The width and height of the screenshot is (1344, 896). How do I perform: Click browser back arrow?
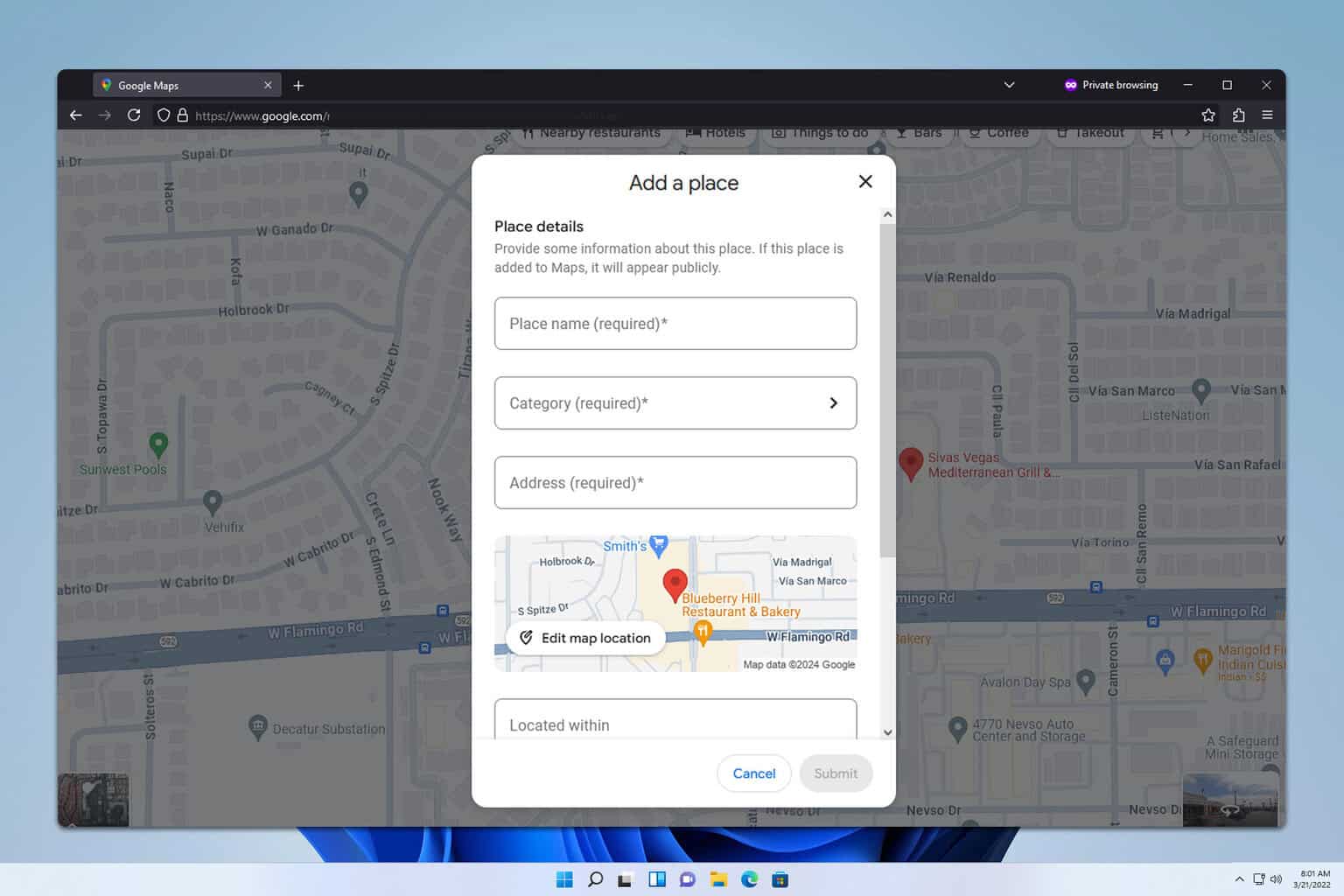coord(76,115)
